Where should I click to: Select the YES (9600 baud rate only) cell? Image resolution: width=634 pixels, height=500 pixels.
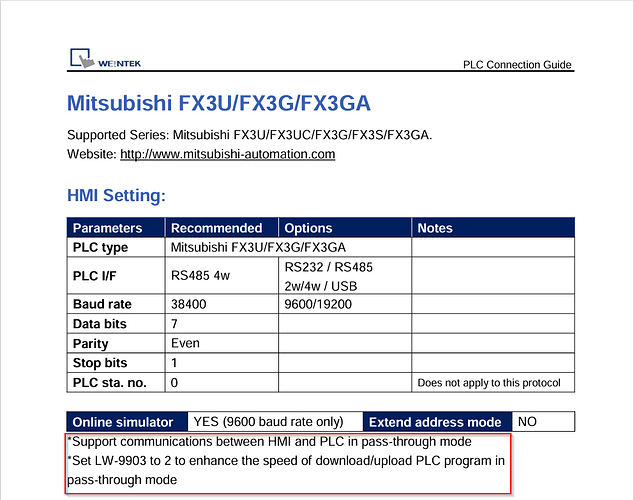(275, 422)
